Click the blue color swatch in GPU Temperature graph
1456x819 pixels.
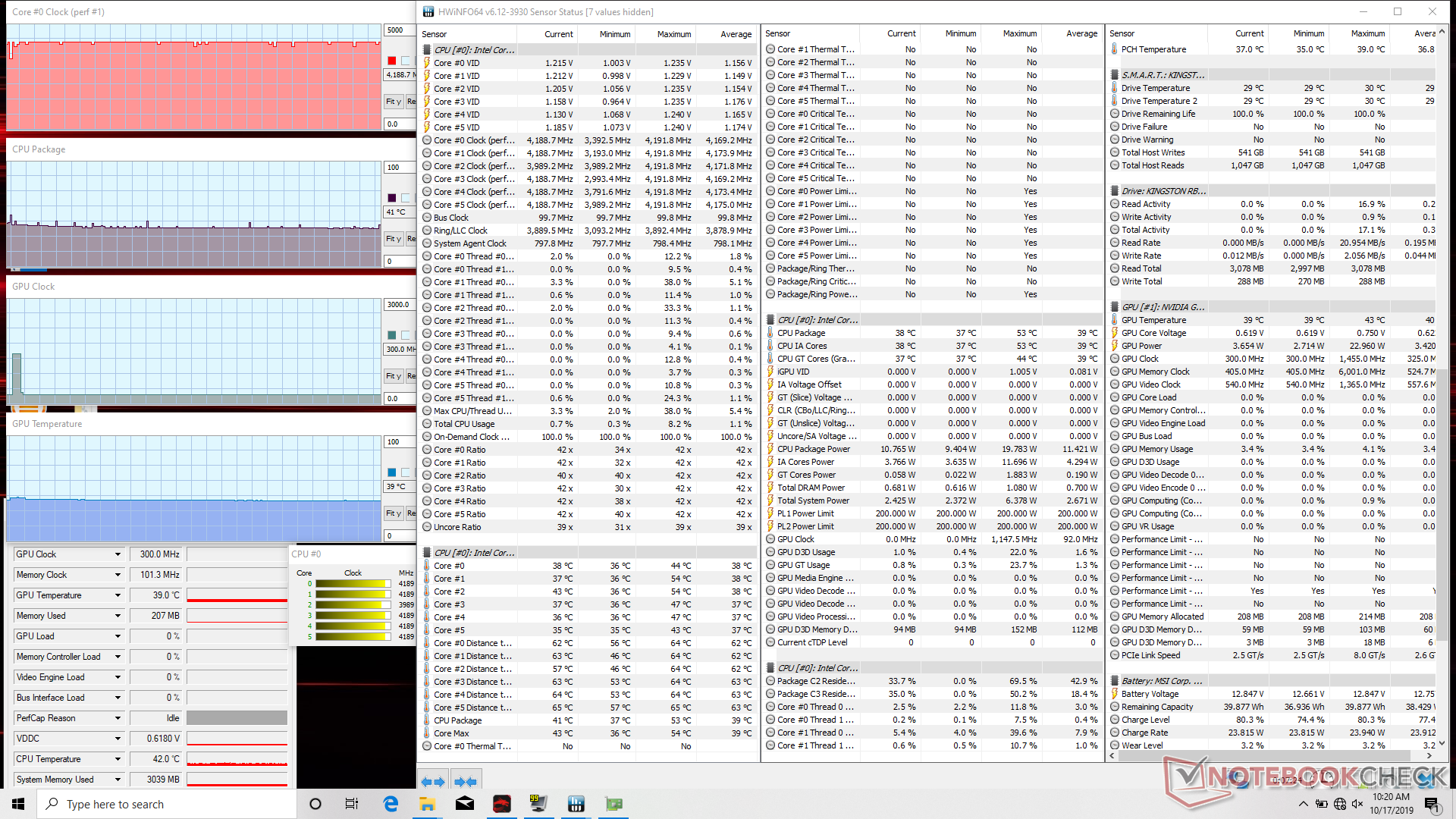(x=392, y=472)
